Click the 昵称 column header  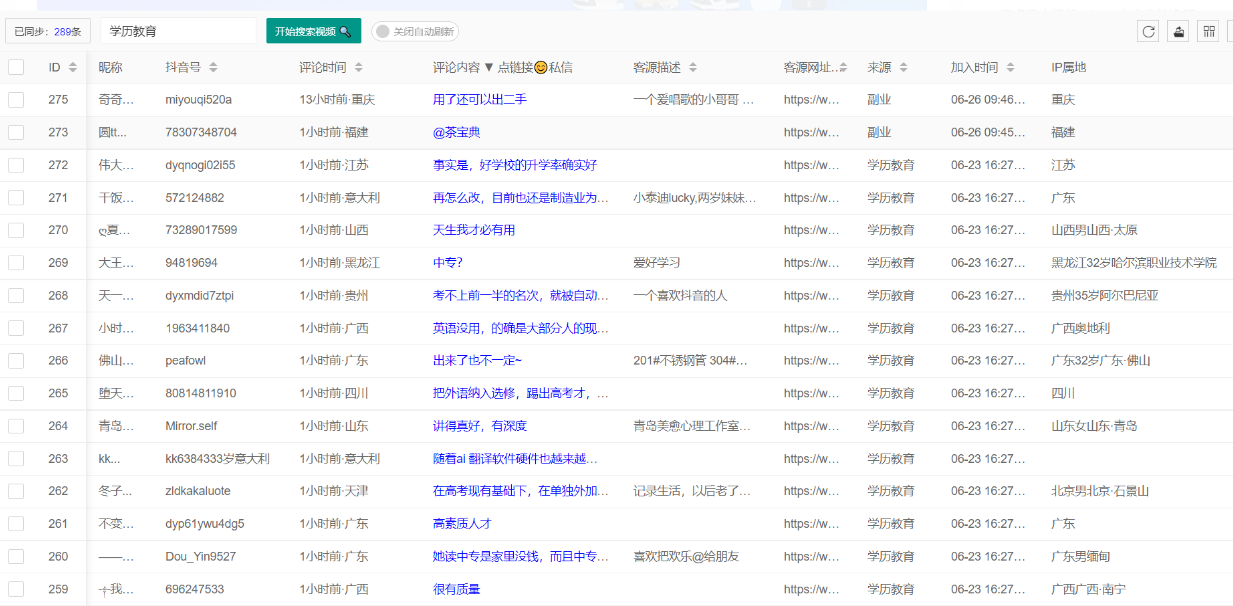tap(110, 67)
